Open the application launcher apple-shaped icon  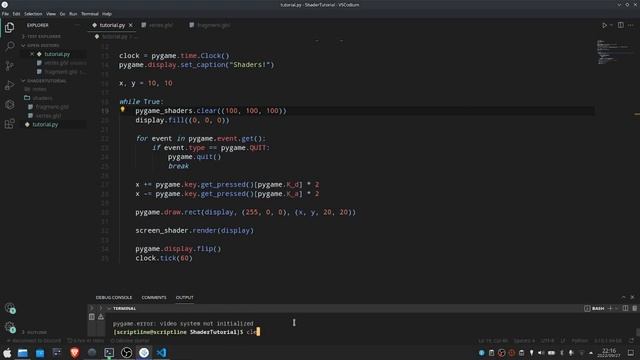(7, 353)
